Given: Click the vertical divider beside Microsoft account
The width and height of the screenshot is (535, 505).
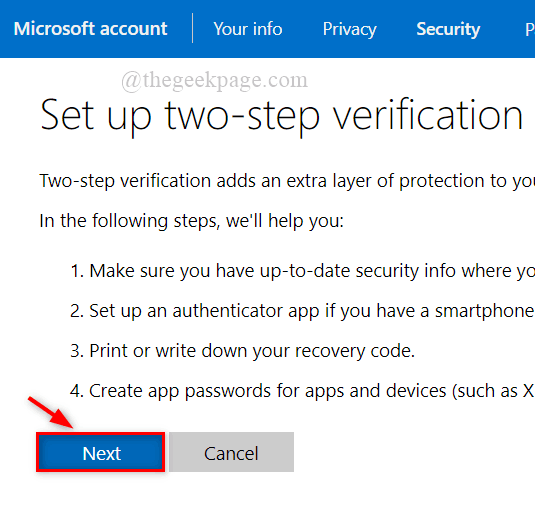Looking at the screenshot, I should 192,28.
